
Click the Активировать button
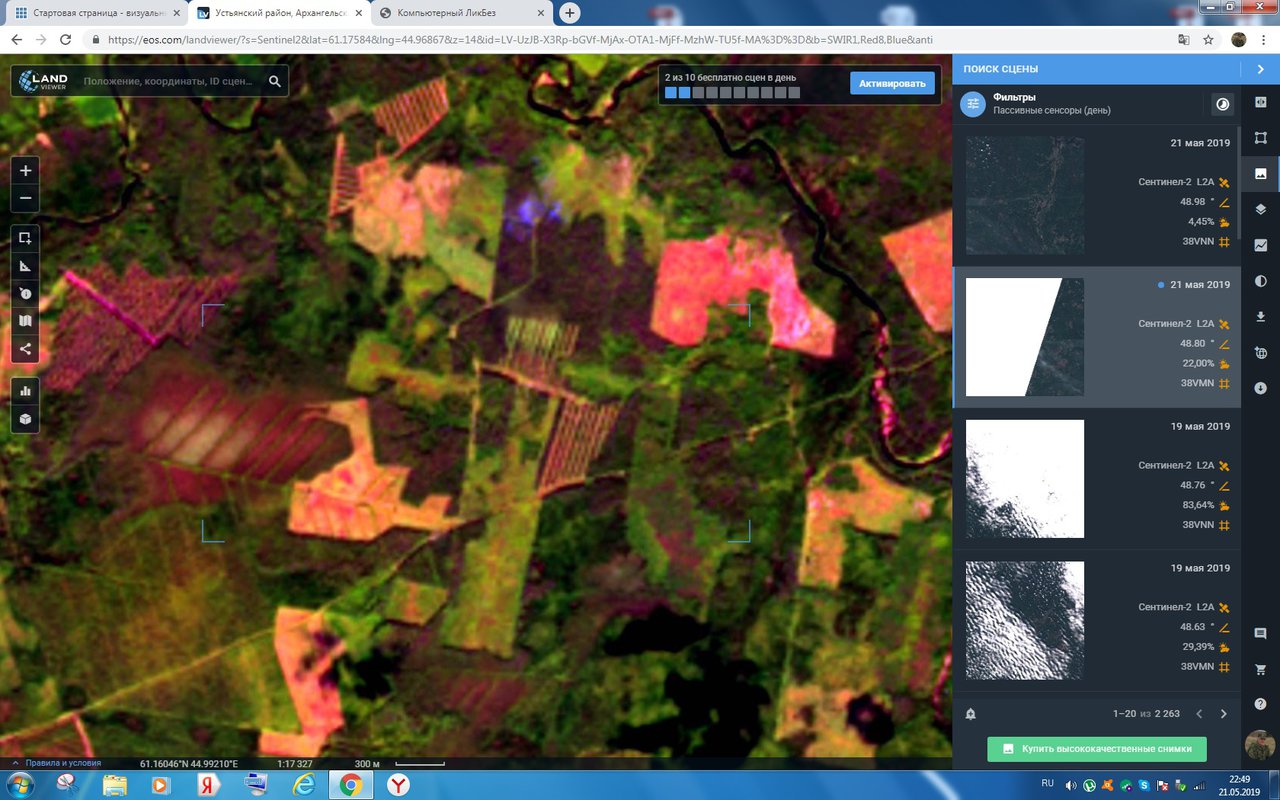892,83
